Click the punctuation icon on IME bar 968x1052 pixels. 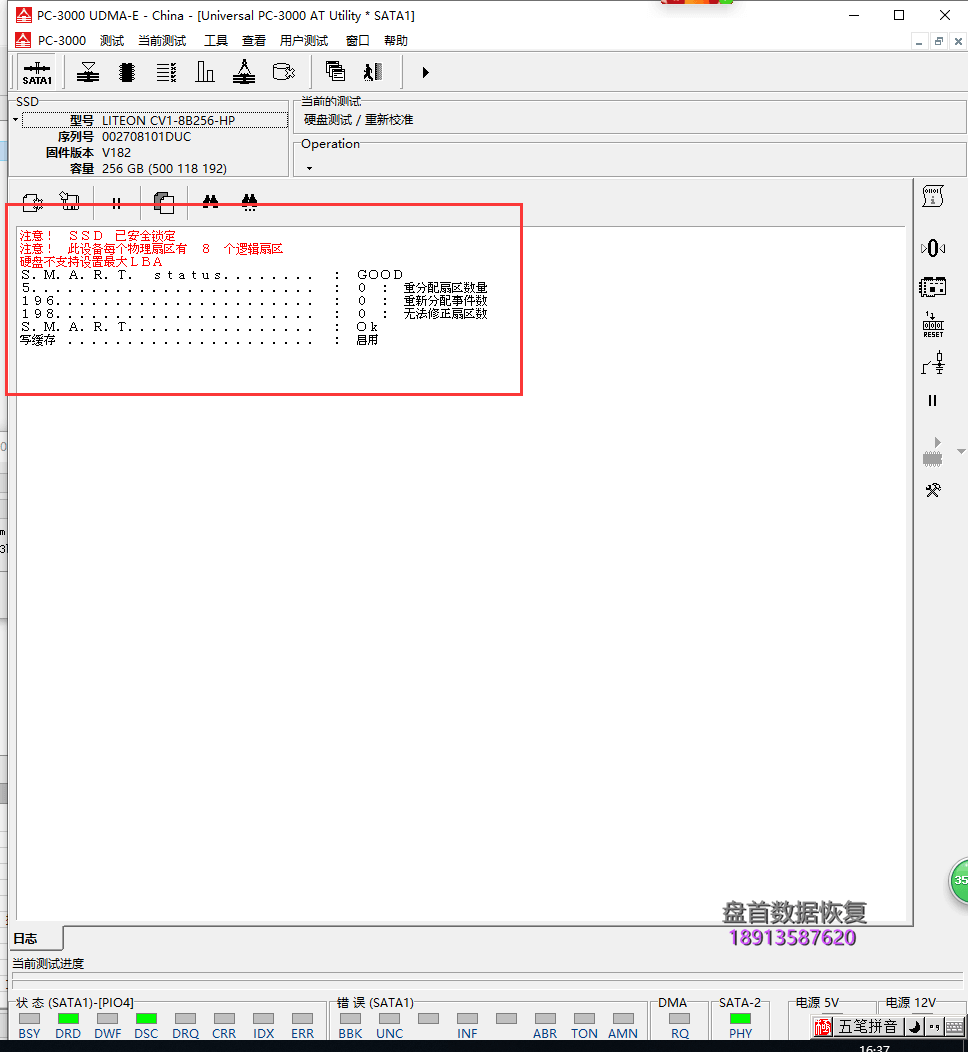[934, 1027]
